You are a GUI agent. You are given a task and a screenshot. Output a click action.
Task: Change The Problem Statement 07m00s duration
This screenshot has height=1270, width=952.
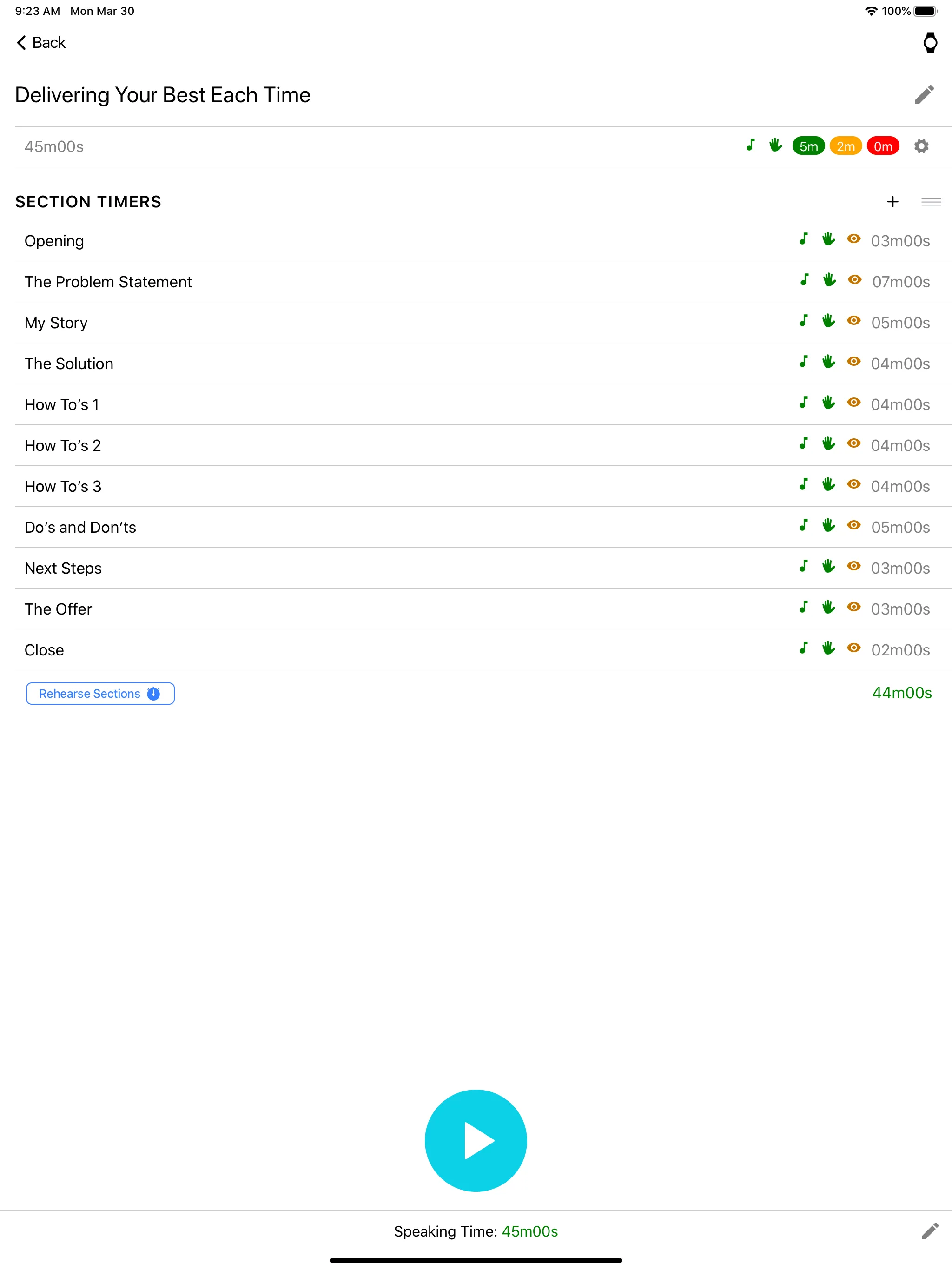click(900, 282)
